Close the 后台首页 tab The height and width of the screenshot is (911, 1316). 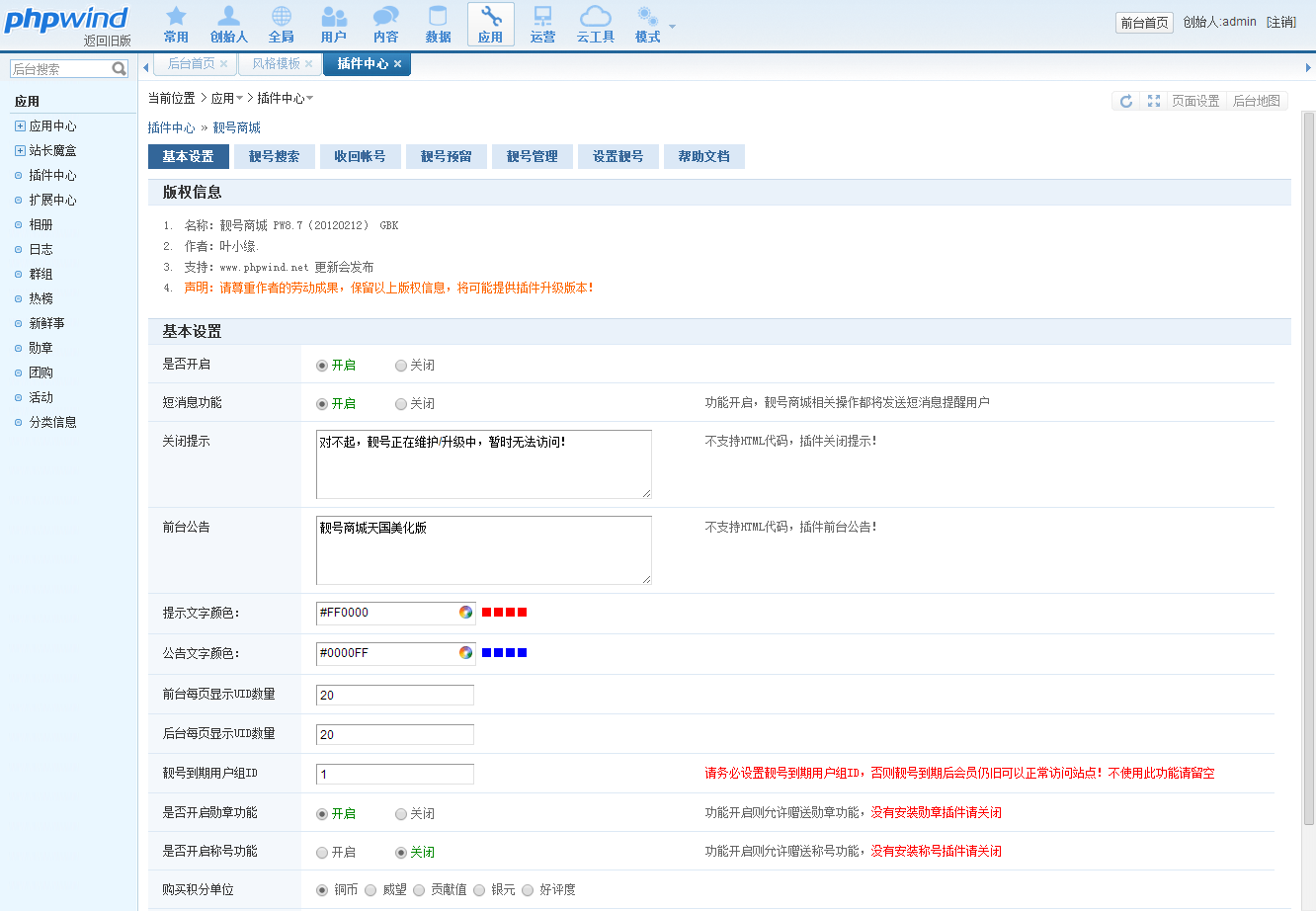point(223,63)
